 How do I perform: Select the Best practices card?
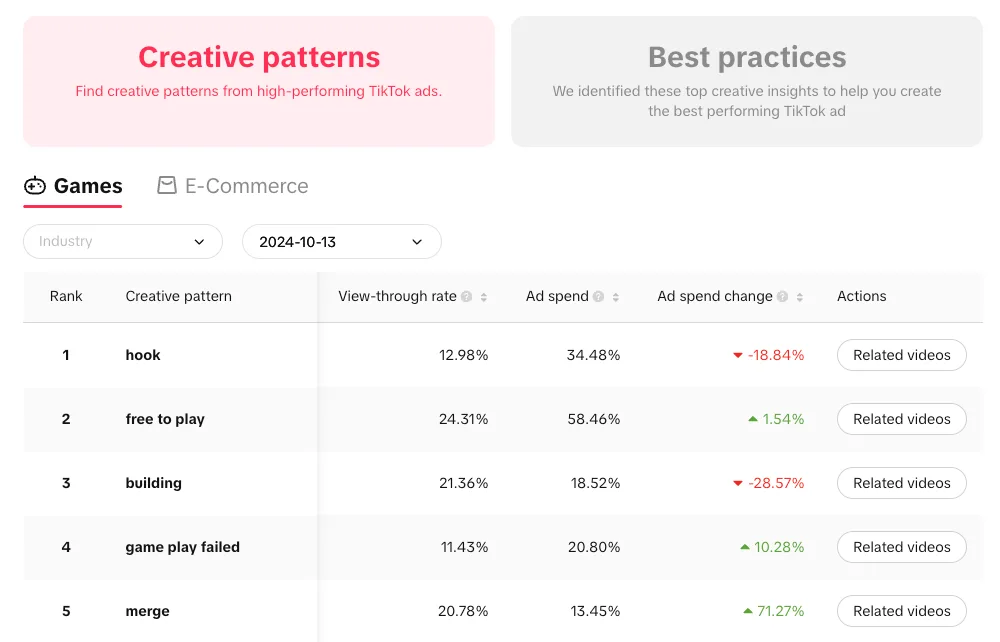(x=747, y=82)
